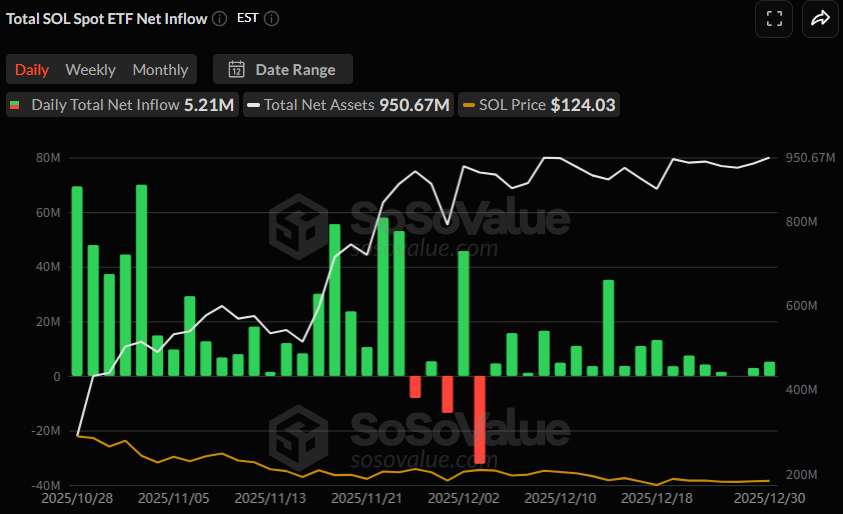The image size is (843, 514).
Task: Click the EST timezone label
Action: tap(248, 18)
